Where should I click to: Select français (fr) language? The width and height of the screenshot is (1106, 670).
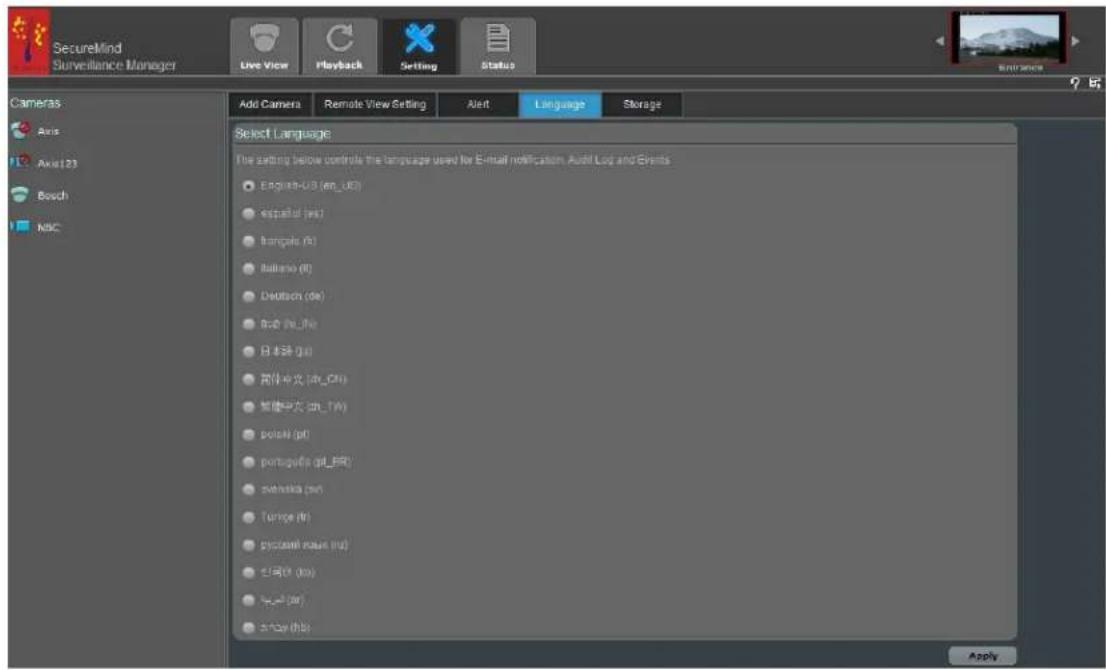248,241
